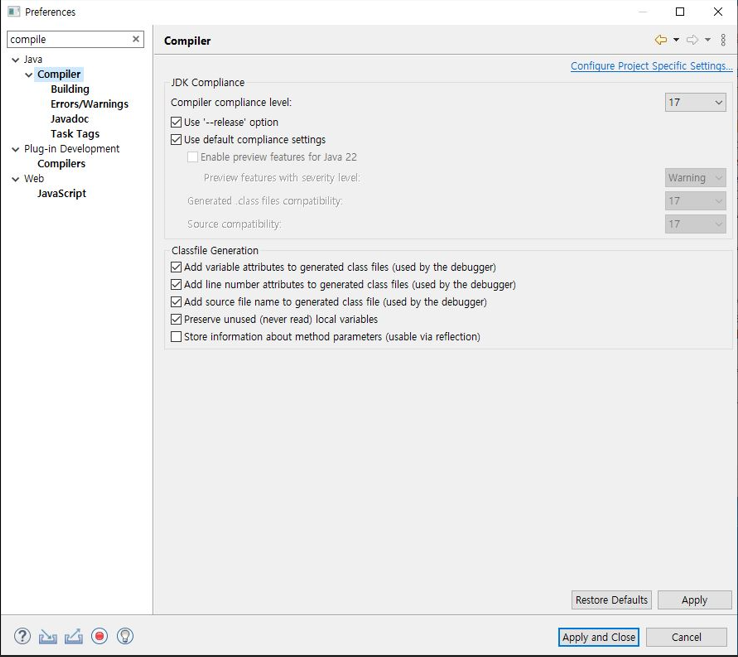Open the Compilers page under Plug-in Development
Screen dimensions: 738x657
(61, 163)
